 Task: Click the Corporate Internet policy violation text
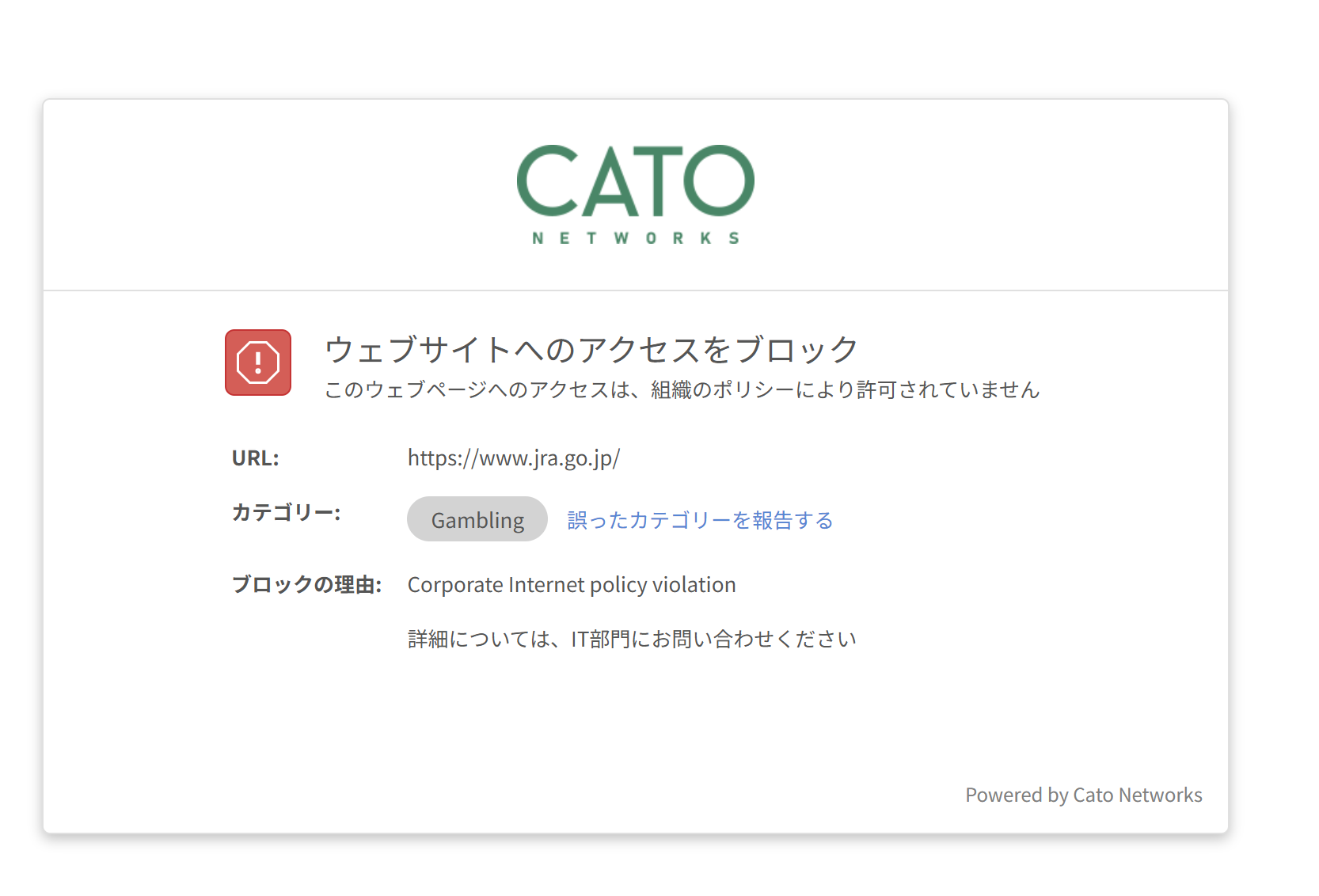[572, 585]
